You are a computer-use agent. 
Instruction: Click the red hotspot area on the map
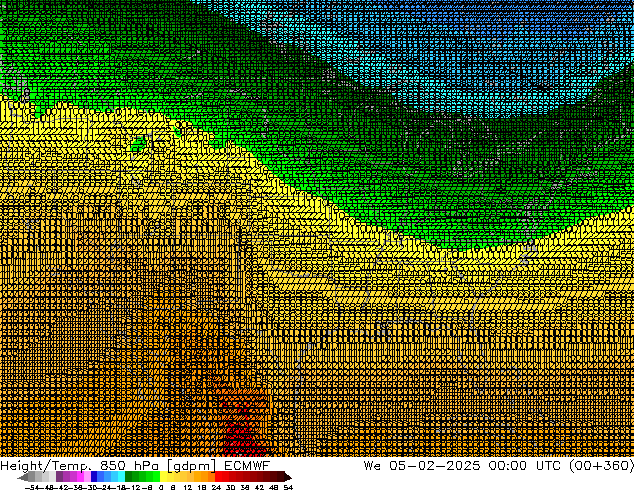[244, 429]
